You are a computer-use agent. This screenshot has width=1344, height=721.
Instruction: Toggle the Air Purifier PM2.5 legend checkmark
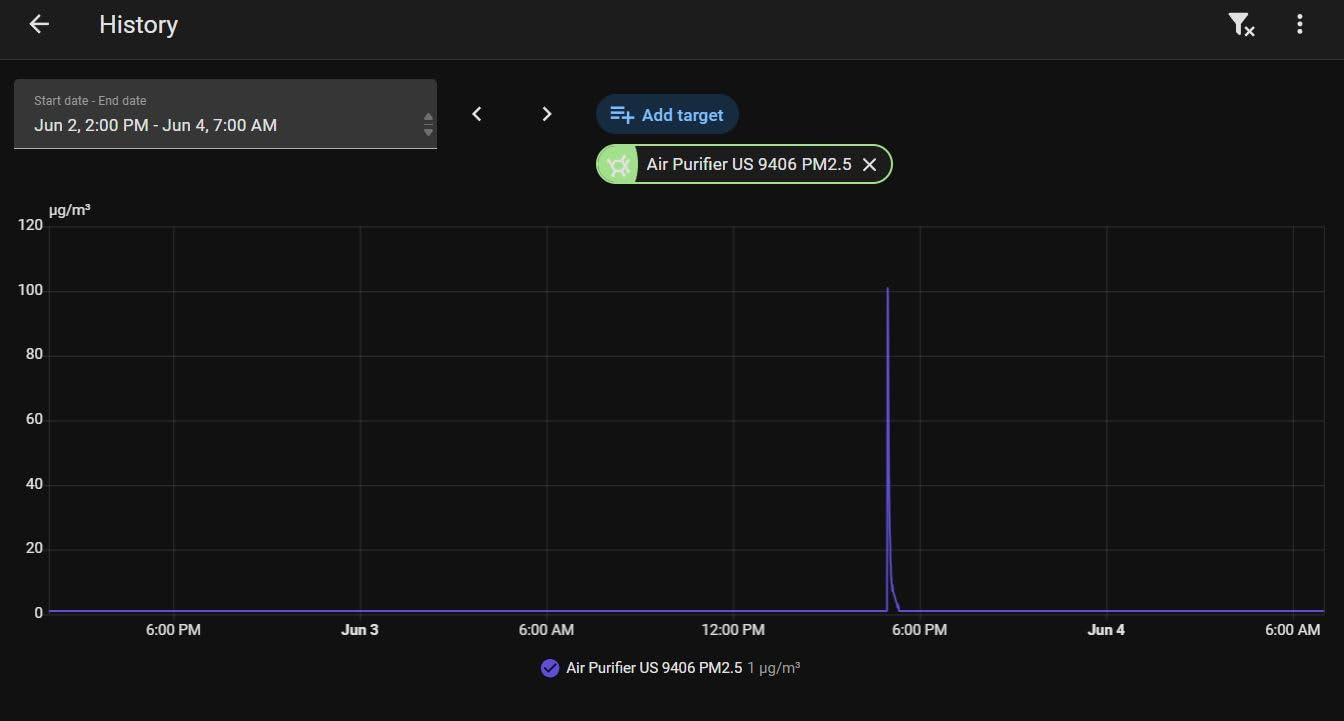(549, 668)
